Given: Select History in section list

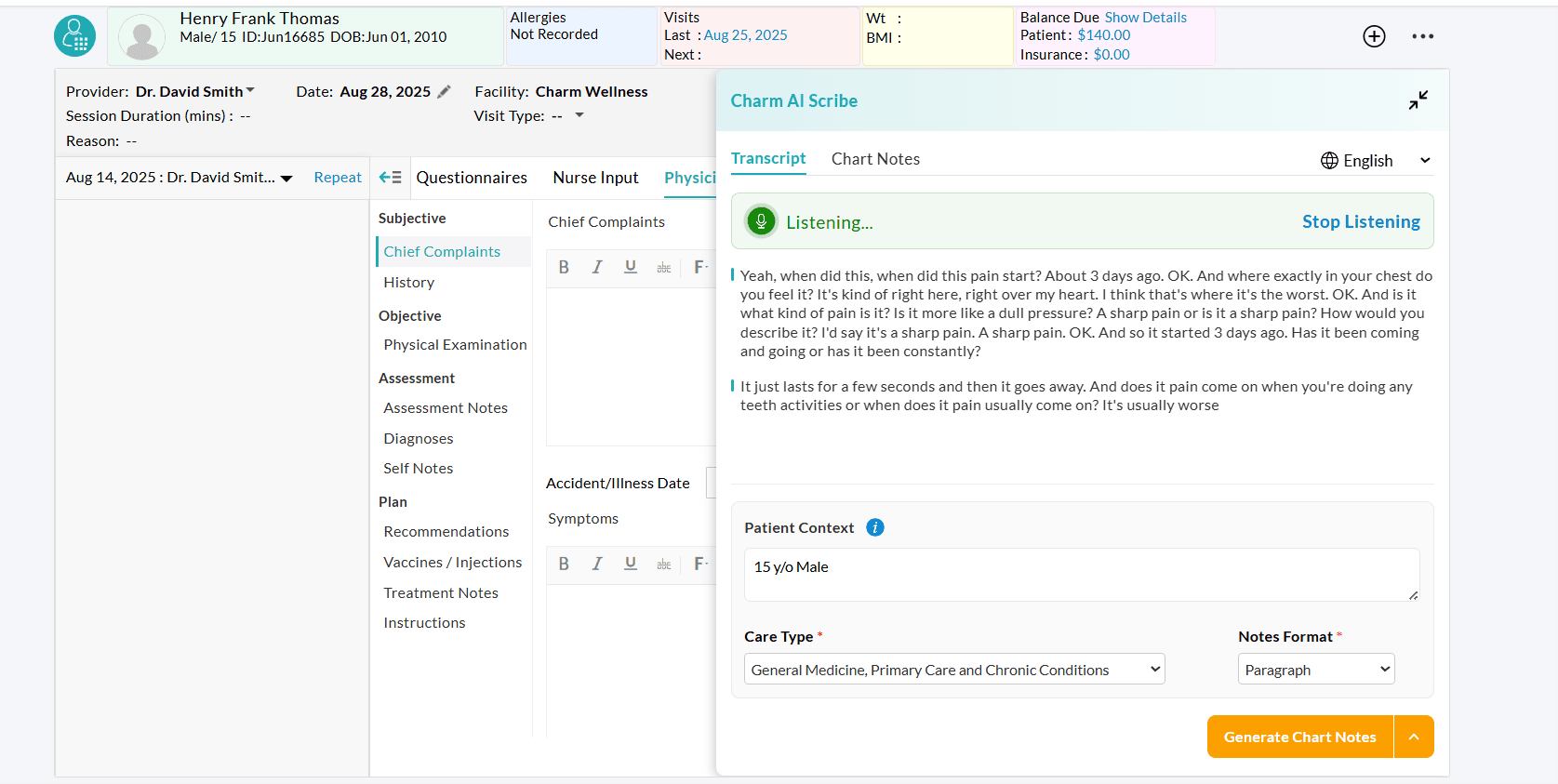Looking at the screenshot, I should (x=409, y=283).
